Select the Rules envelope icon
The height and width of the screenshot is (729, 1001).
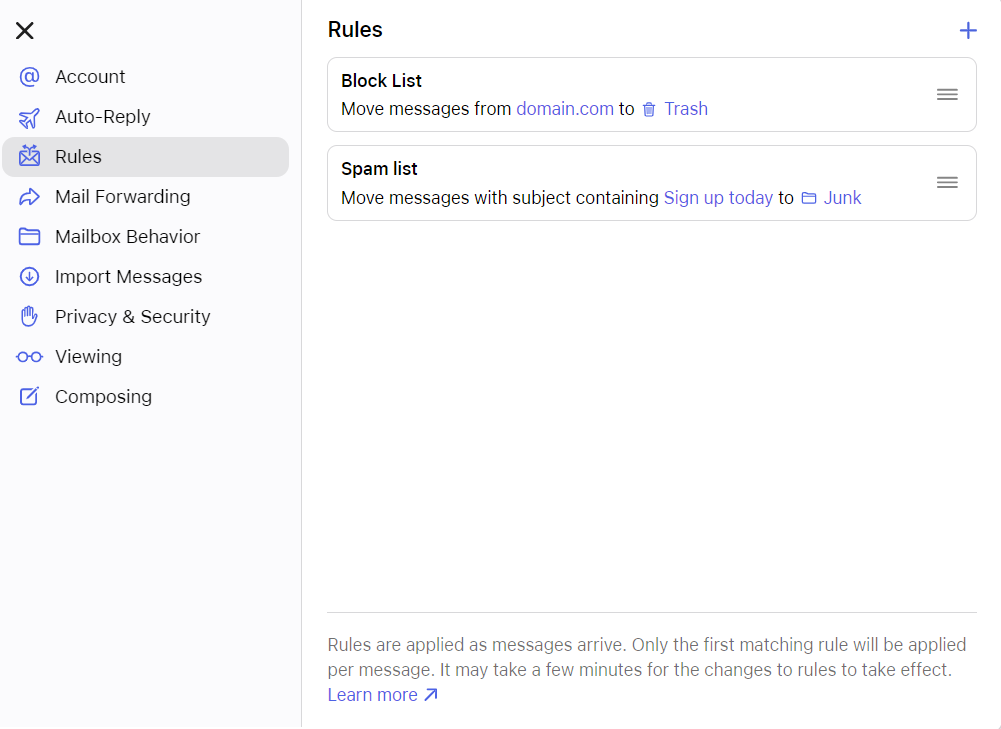[29, 156]
